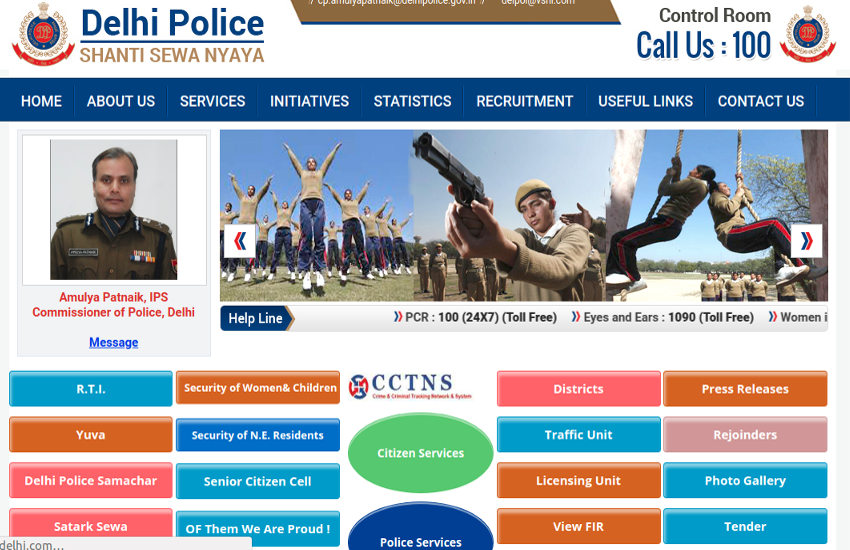This screenshot has width=850, height=550.
Task: Click the Commissioner Amulya Patnaik photo
Action: tap(113, 209)
